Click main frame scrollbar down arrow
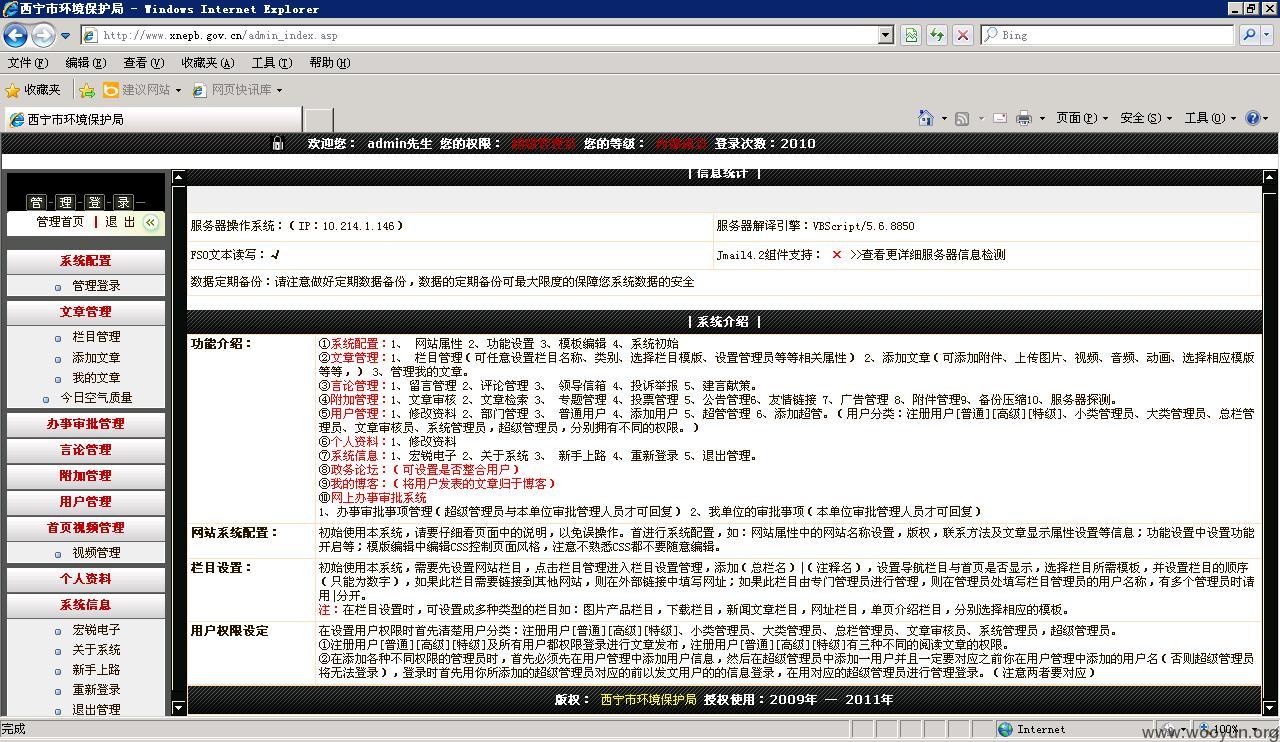Screen dimensions: 1280x742 [1269, 707]
